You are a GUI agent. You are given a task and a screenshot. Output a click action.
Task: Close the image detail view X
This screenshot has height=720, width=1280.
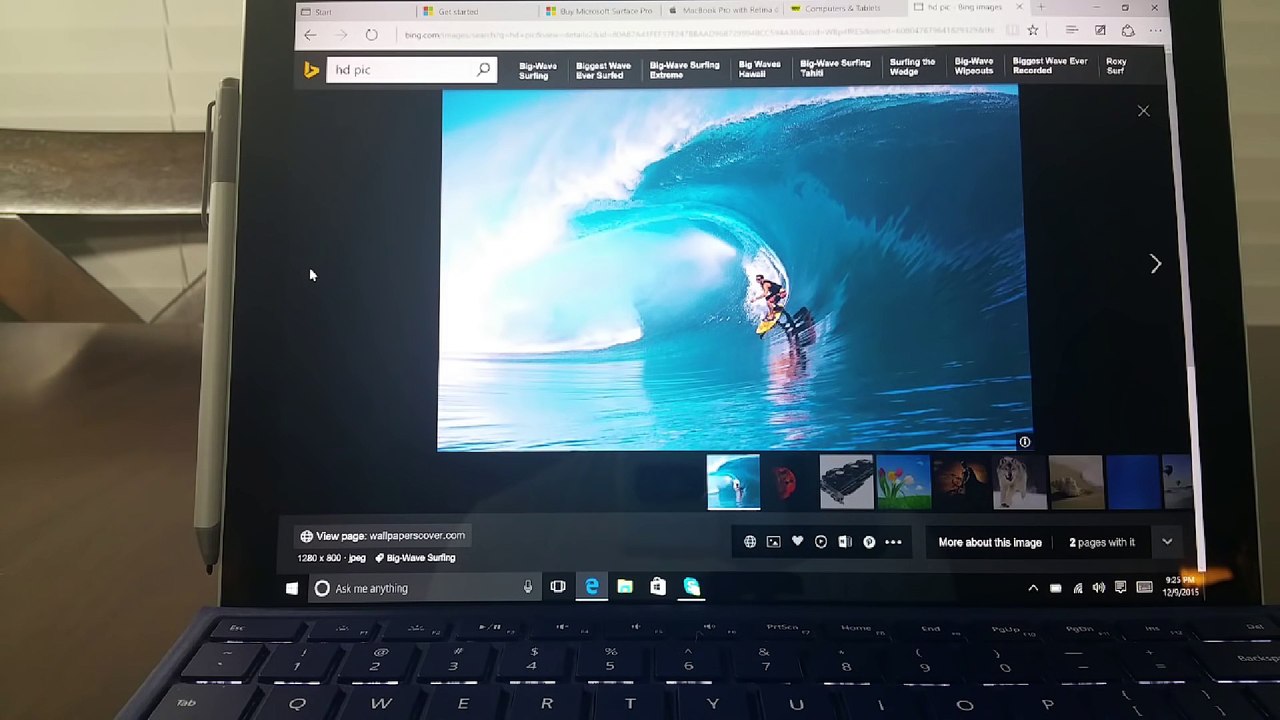point(1143,111)
